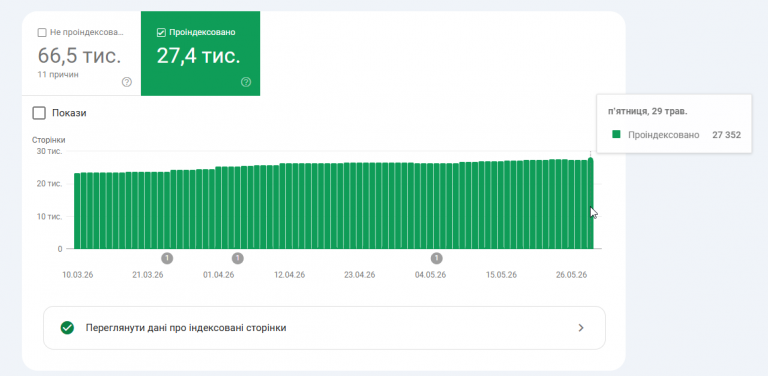
Task: Click green check icon beside Переглянути дані
Action: [x=67, y=328]
